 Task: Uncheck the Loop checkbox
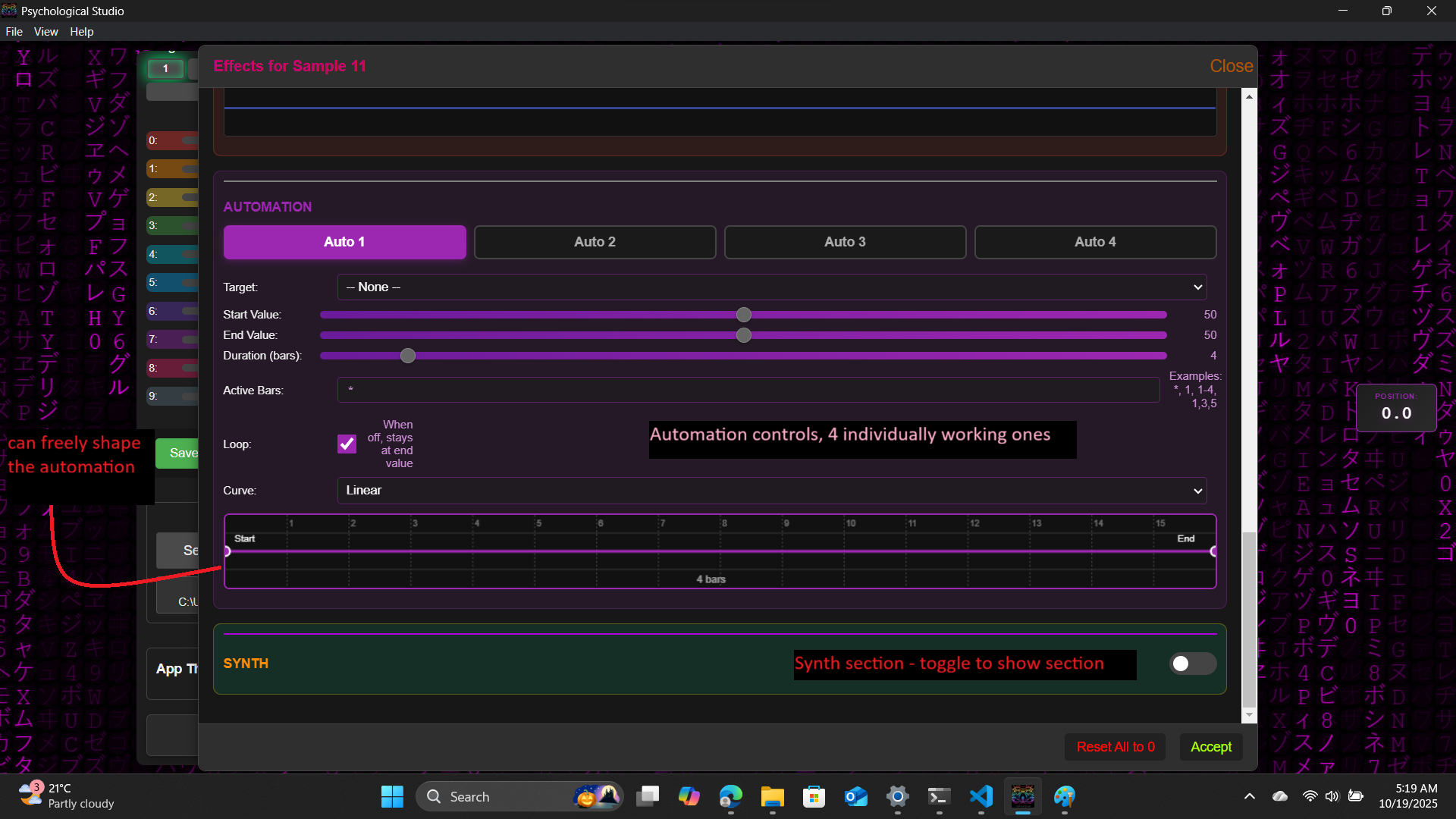click(347, 444)
